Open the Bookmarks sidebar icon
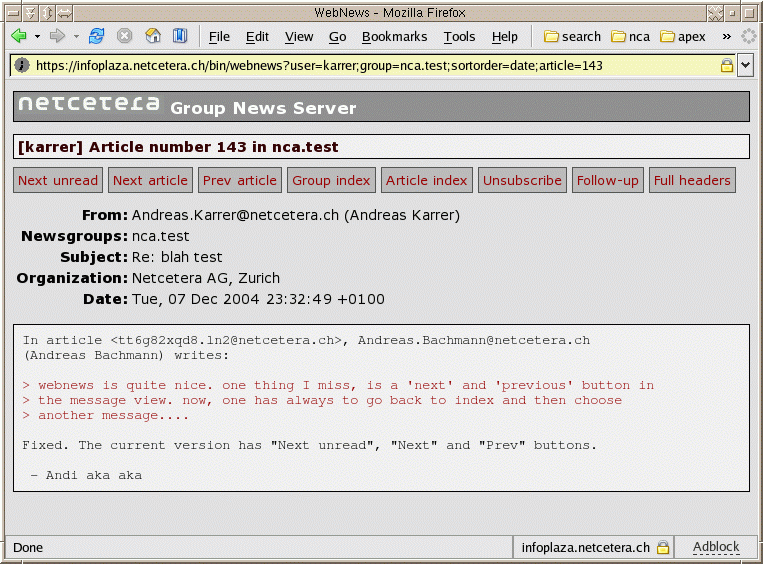 point(180,36)
